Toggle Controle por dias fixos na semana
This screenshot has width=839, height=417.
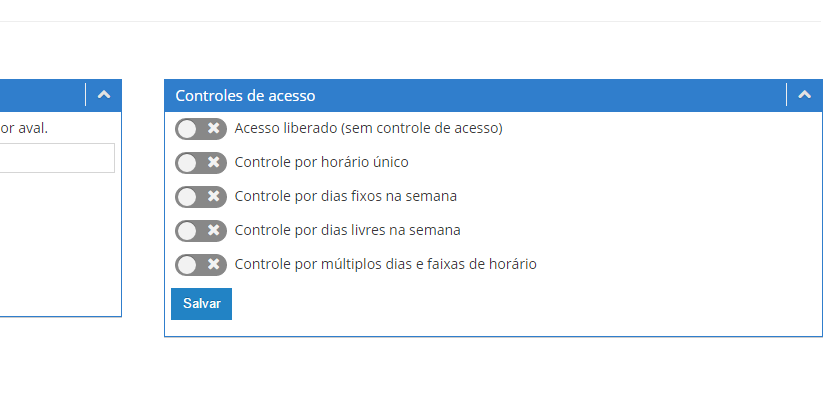coord(200,197)
